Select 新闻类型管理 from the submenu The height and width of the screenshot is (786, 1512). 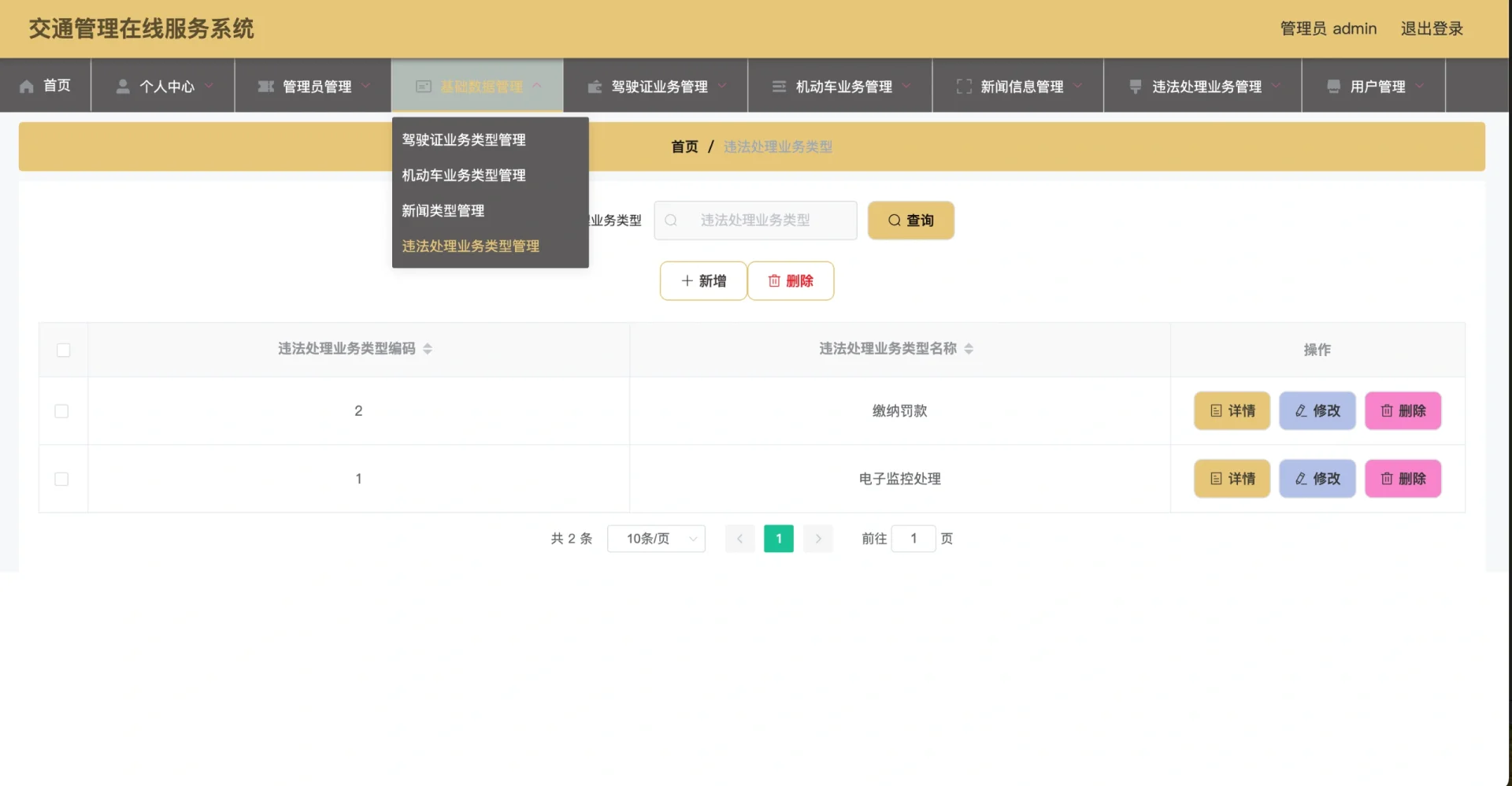coord(443,211)
